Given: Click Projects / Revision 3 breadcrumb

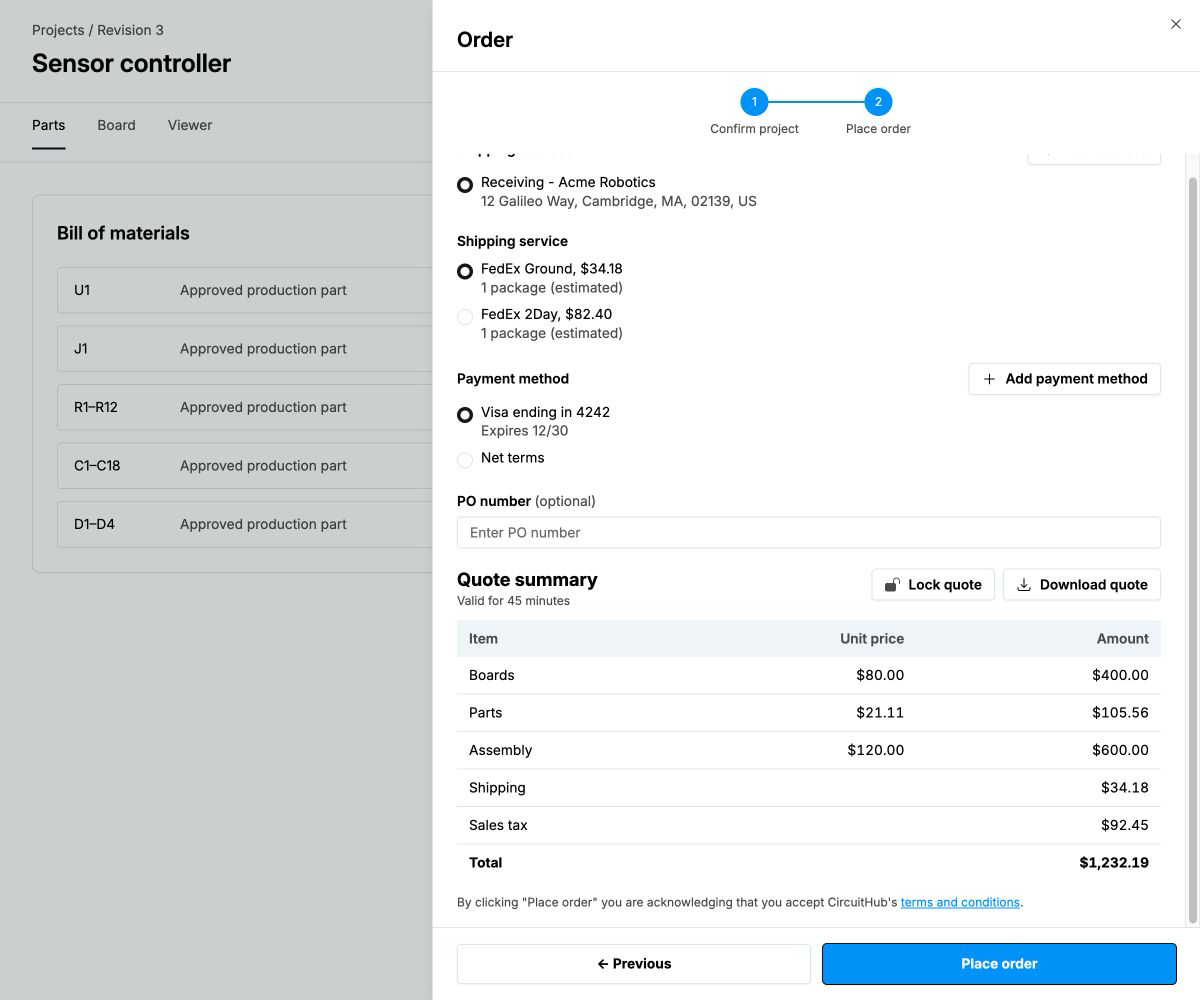Looking at the screenshot, I should pos(98,30).
